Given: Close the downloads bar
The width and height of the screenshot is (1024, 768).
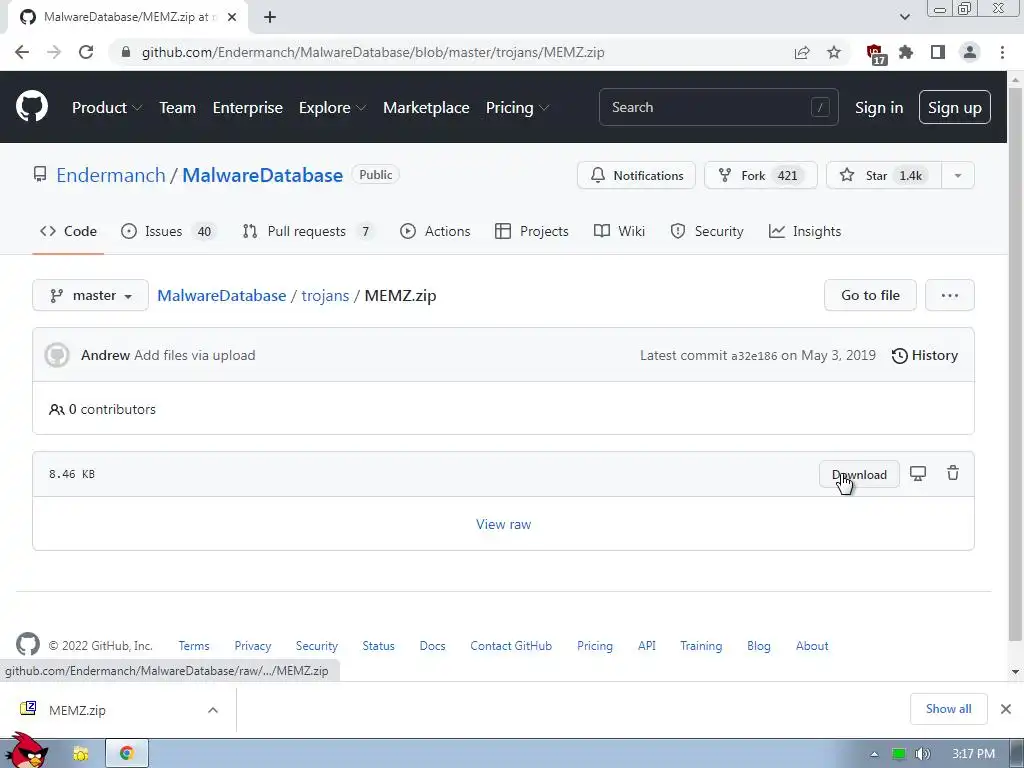Looking at the screenshot, I should pyautogui.click(x=1006, y=709).
